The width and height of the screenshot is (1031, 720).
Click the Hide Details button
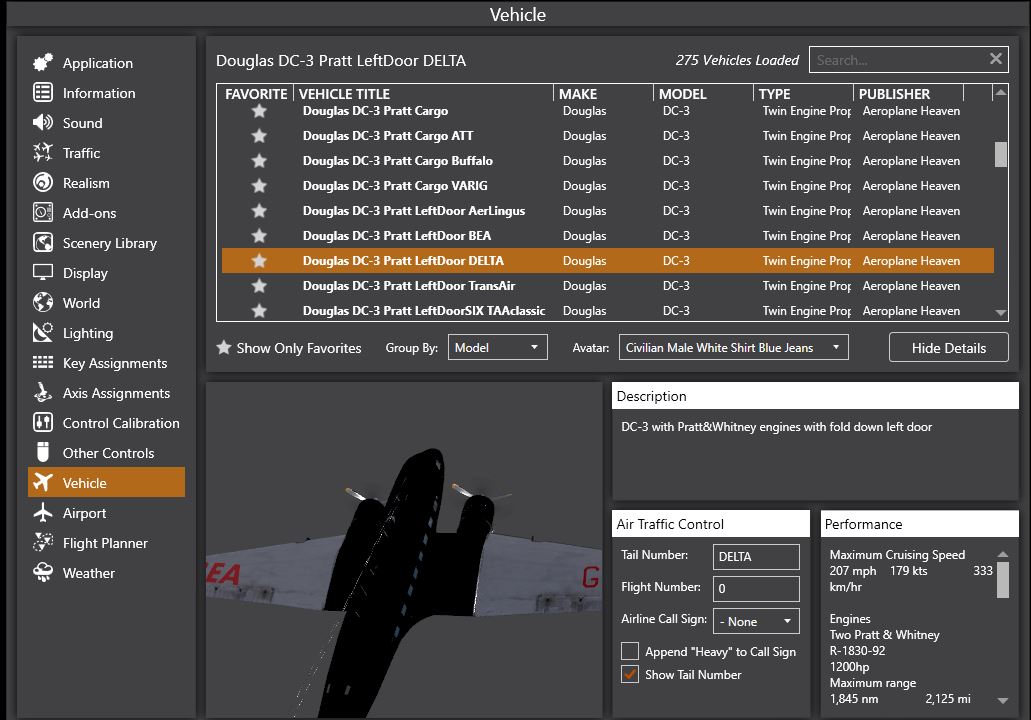[948, 347]
